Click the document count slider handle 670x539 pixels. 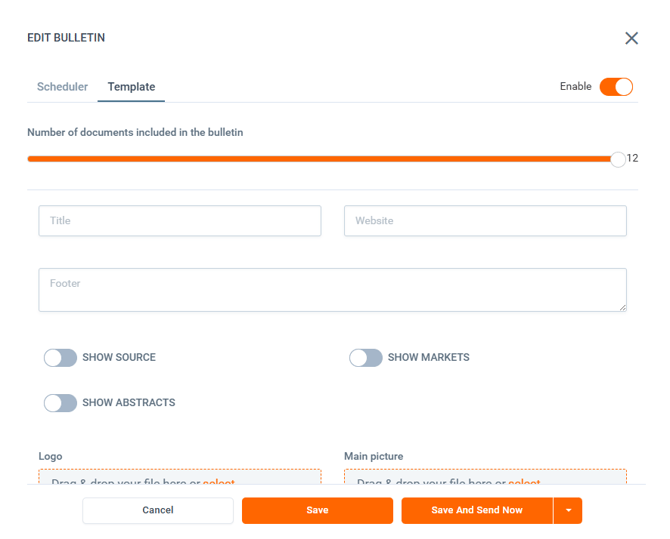point(618,159)
